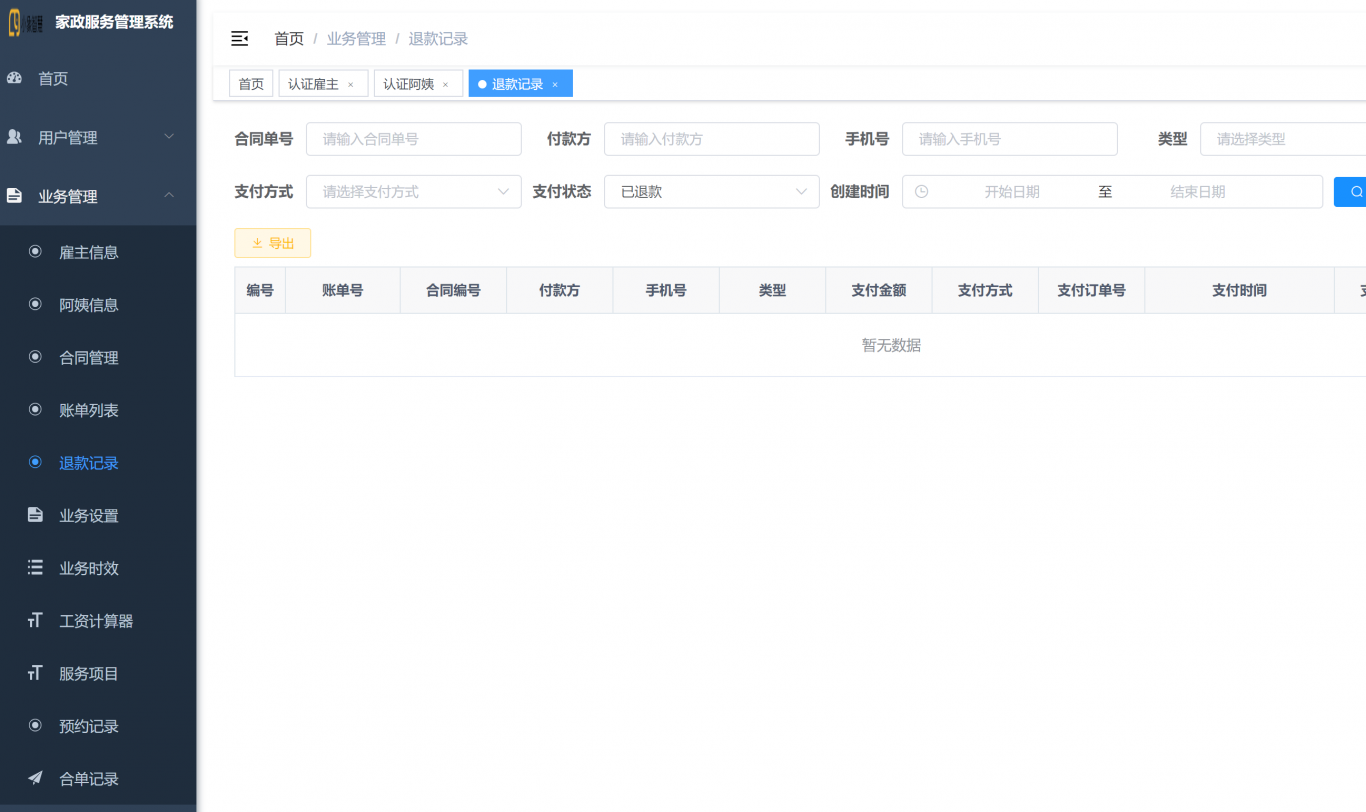This screenshot has width=1366, height=812.
Task: Open 业务时效 in the sidebar
Action: 98,568
